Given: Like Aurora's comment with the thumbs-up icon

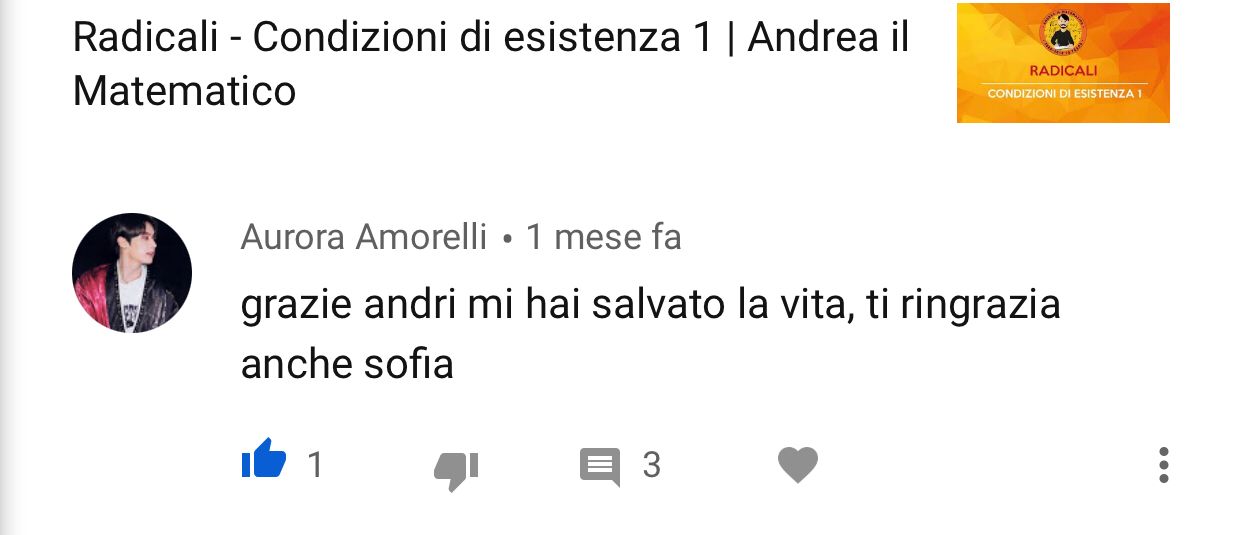Looking at the screenshot, I should click(x=264, y=462).
